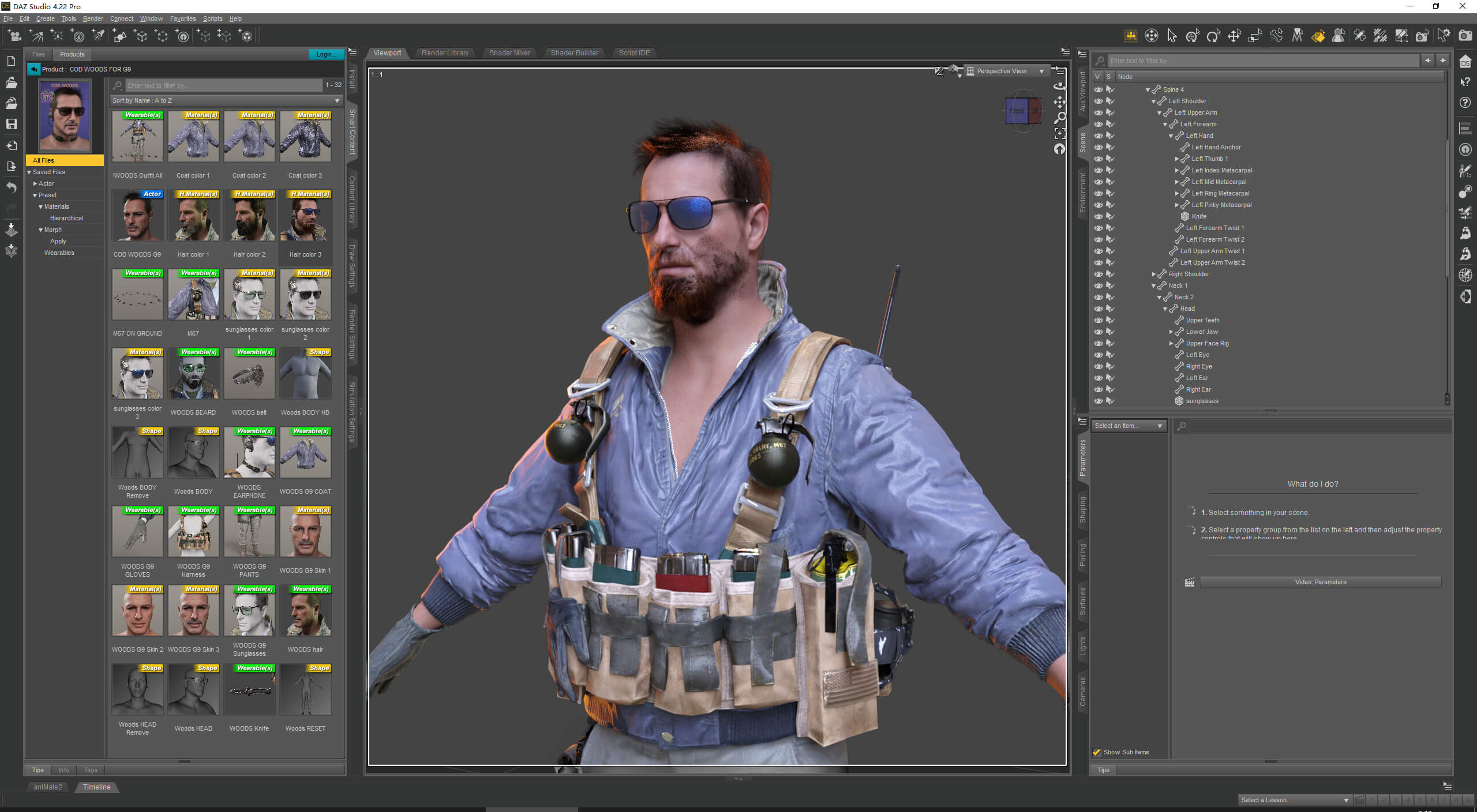Select the WOODS G9 Harness thumbnail
Screen dimensions: 1477x812
pos(193,532)
